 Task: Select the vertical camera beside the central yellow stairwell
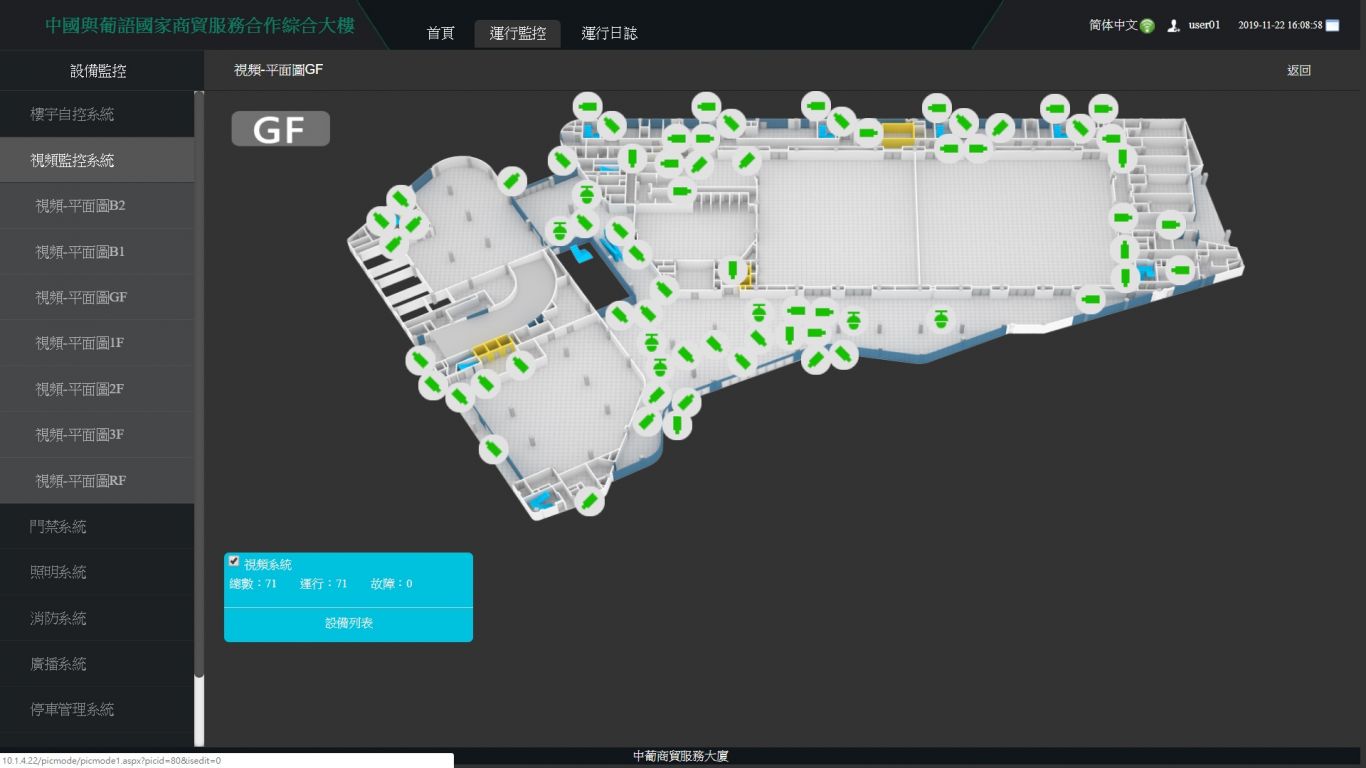tap(732, 268)
